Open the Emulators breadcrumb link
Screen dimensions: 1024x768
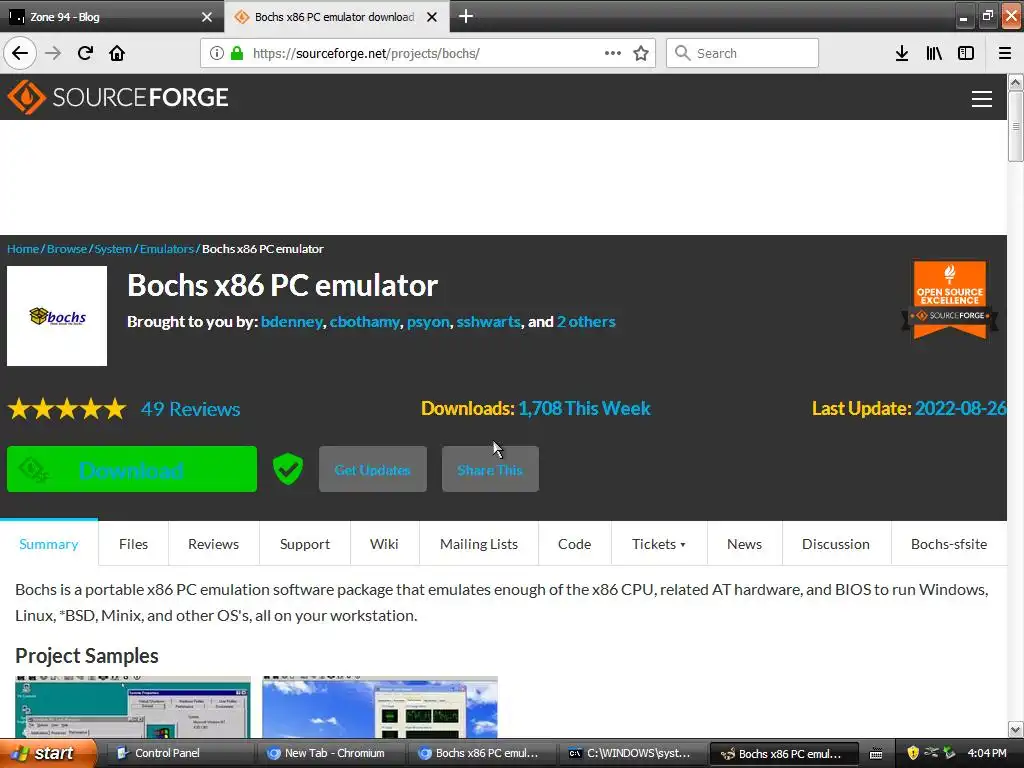(167, 249)
